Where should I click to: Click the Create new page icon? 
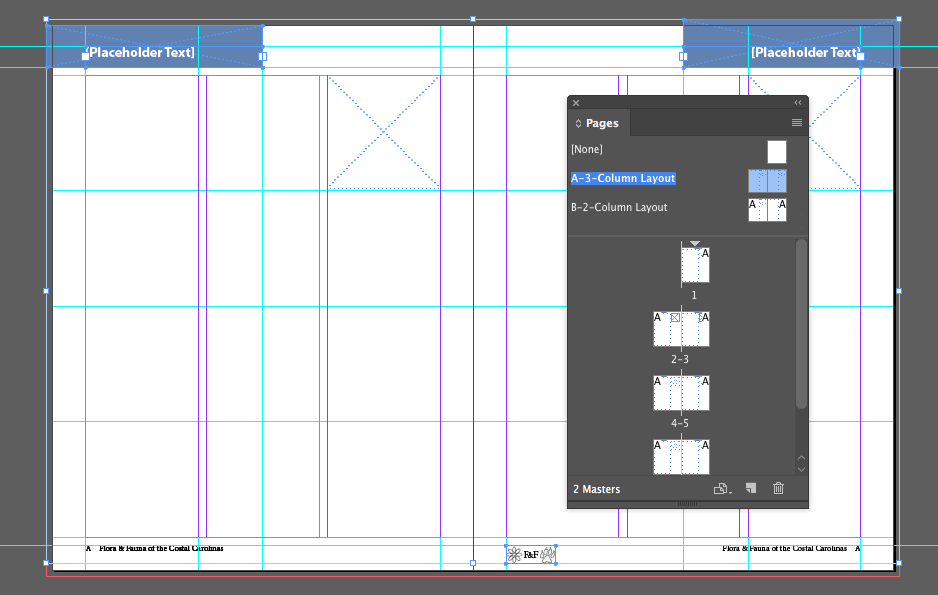751,489
